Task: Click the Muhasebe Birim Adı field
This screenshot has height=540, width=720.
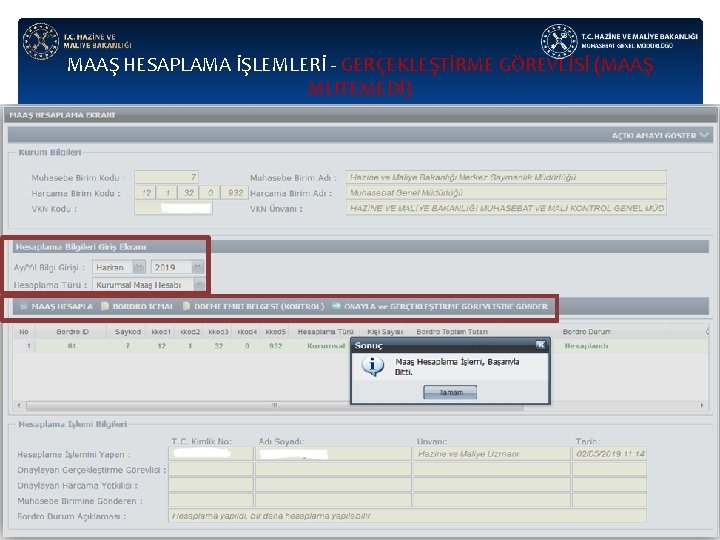Action: click(x=506, y=177)
